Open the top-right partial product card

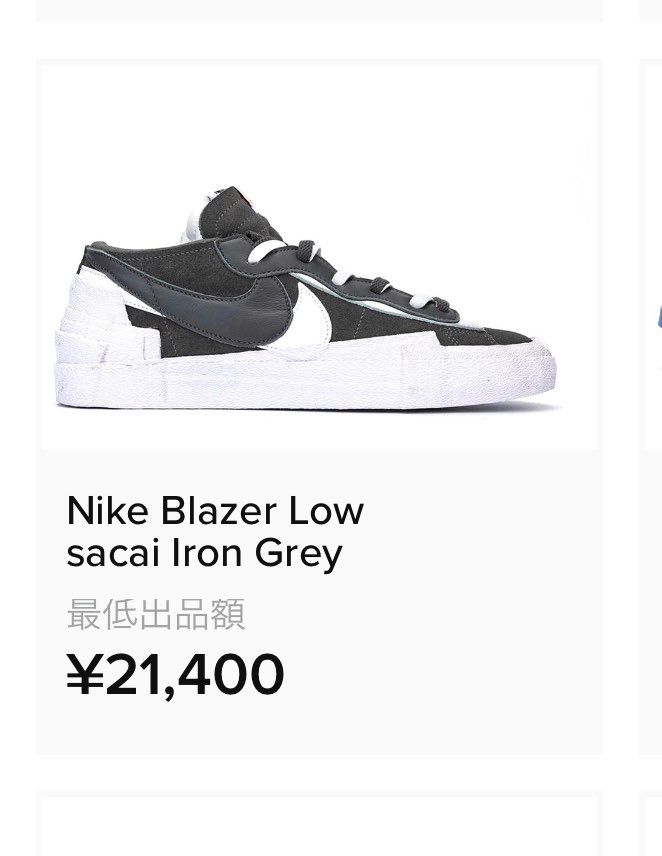[x=651, y=10]
